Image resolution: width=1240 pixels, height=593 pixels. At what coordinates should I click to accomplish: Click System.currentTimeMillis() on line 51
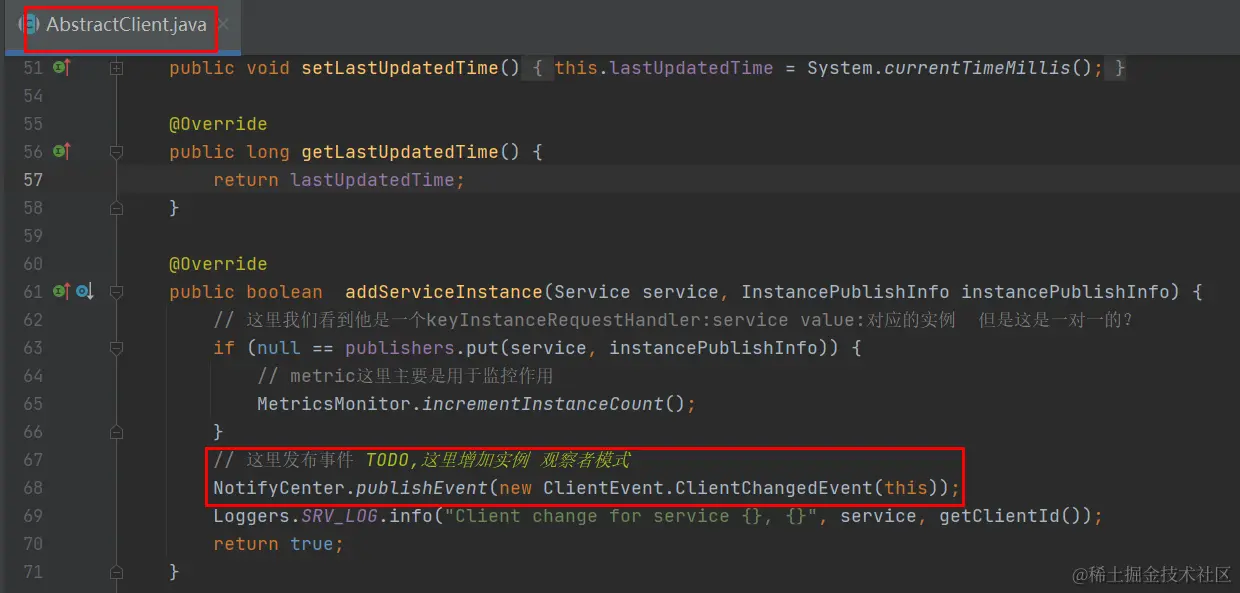(x=950, y=68)
